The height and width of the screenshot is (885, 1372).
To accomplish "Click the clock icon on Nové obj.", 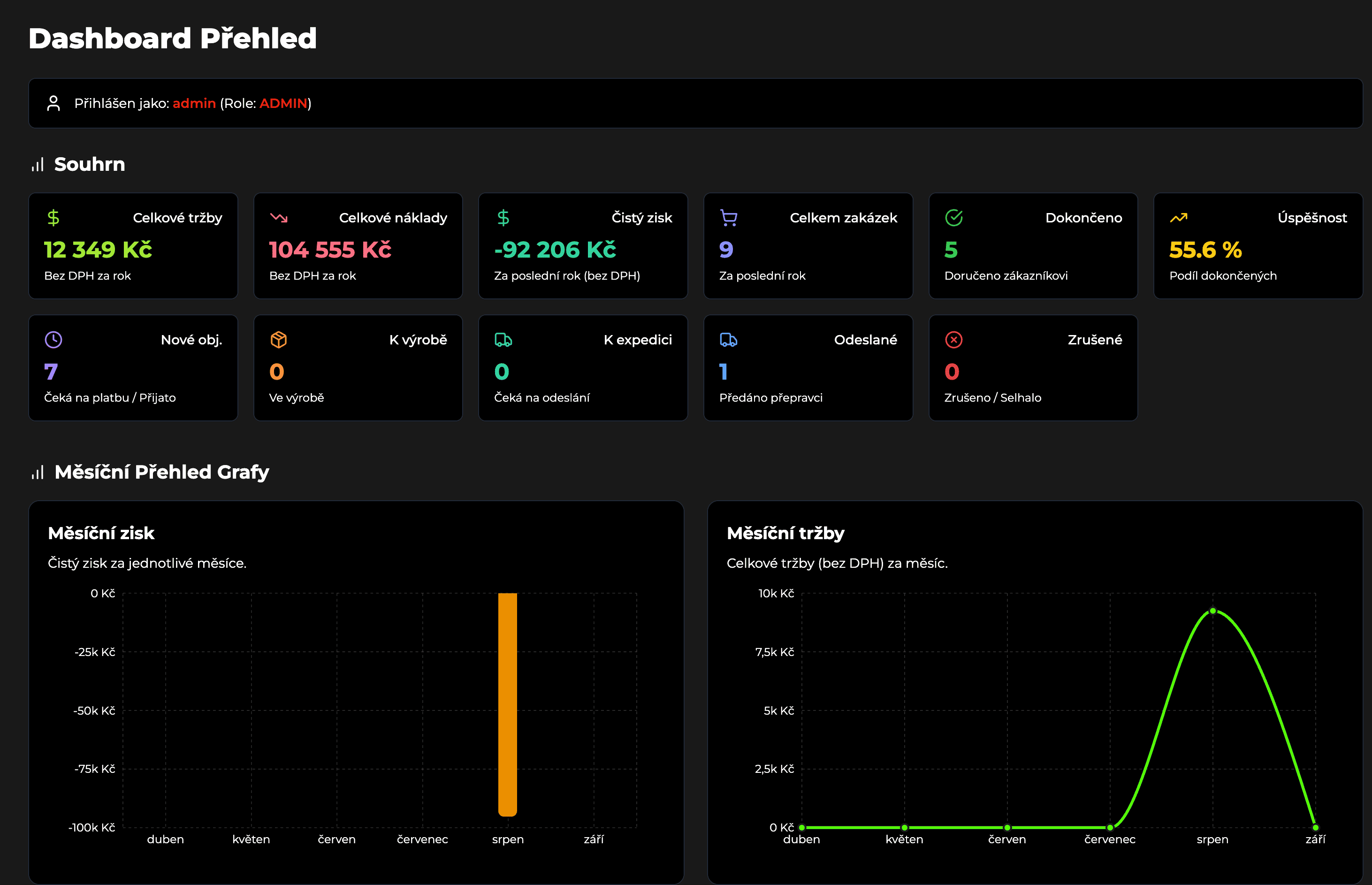I will 53,340.
